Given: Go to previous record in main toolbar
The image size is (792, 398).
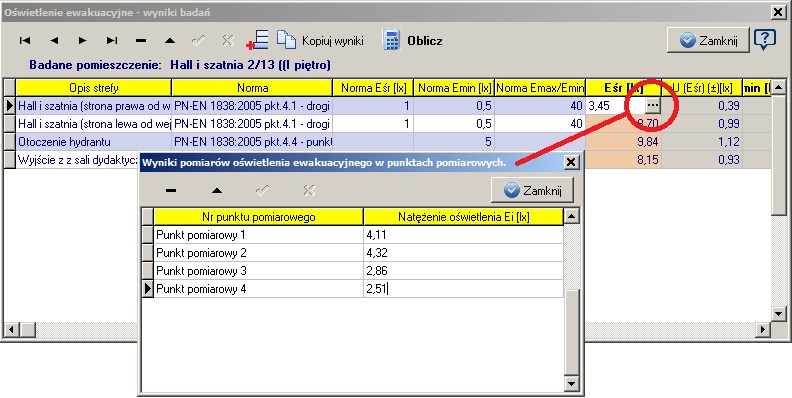Looking at the screenshot, I should 54,40.
